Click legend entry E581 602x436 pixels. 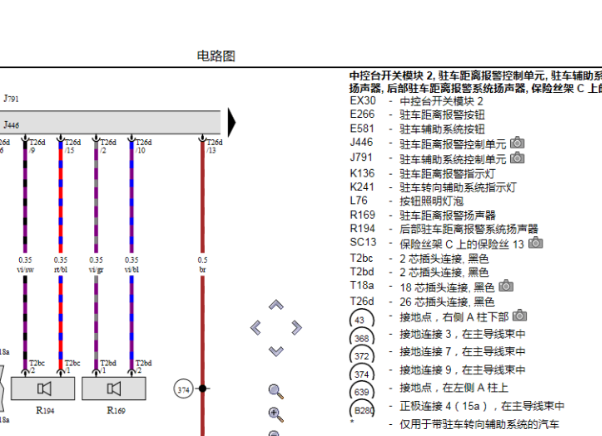coord(417,129)
